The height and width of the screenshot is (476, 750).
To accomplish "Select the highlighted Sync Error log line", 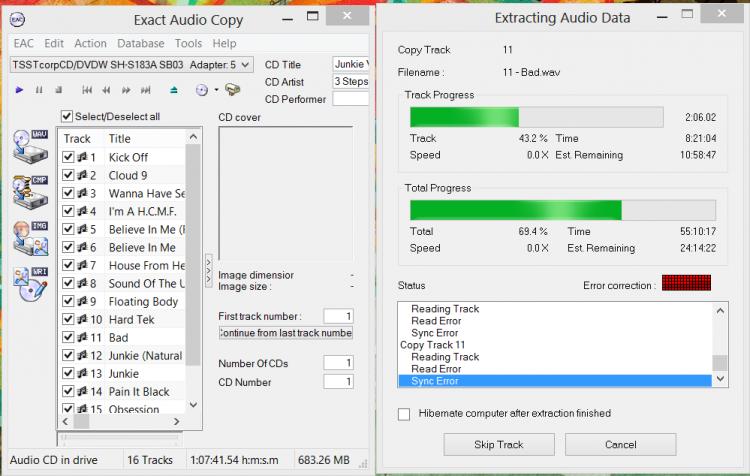I will (x=555, y=381).
